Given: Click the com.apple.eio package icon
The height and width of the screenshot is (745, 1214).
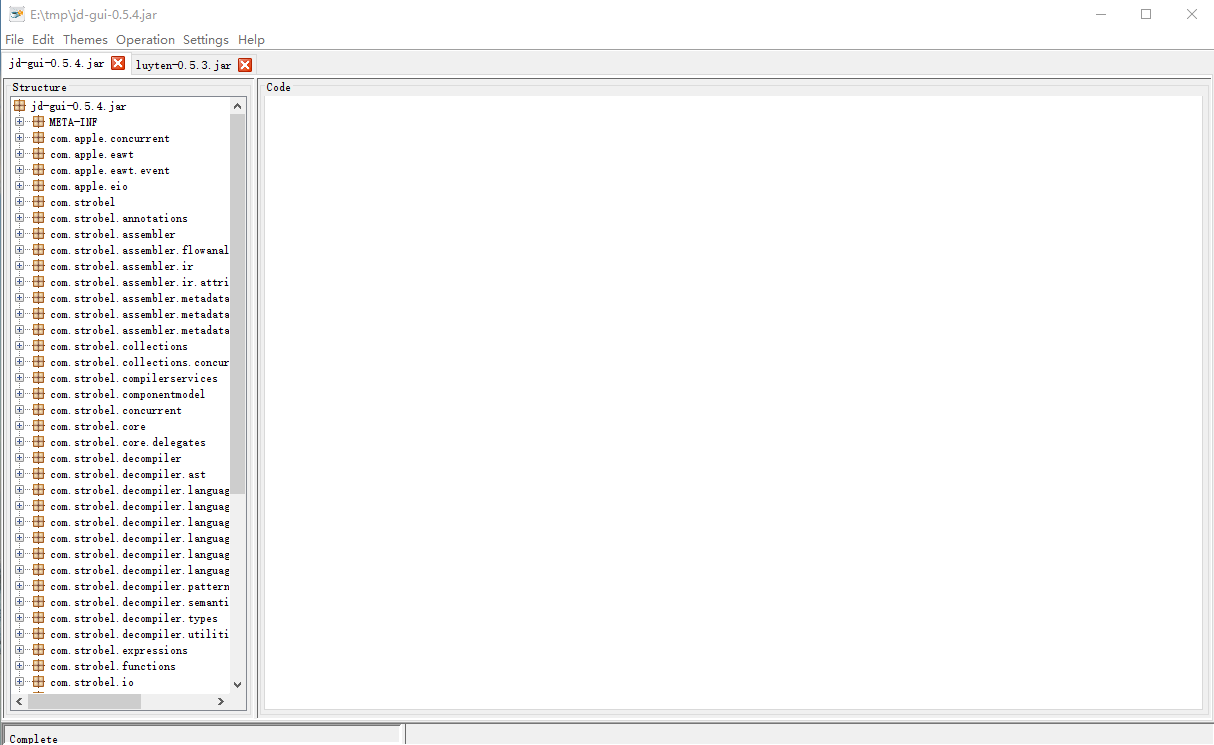Looking at the screenshot, I should pyautogui.click(x=39, y=186).
